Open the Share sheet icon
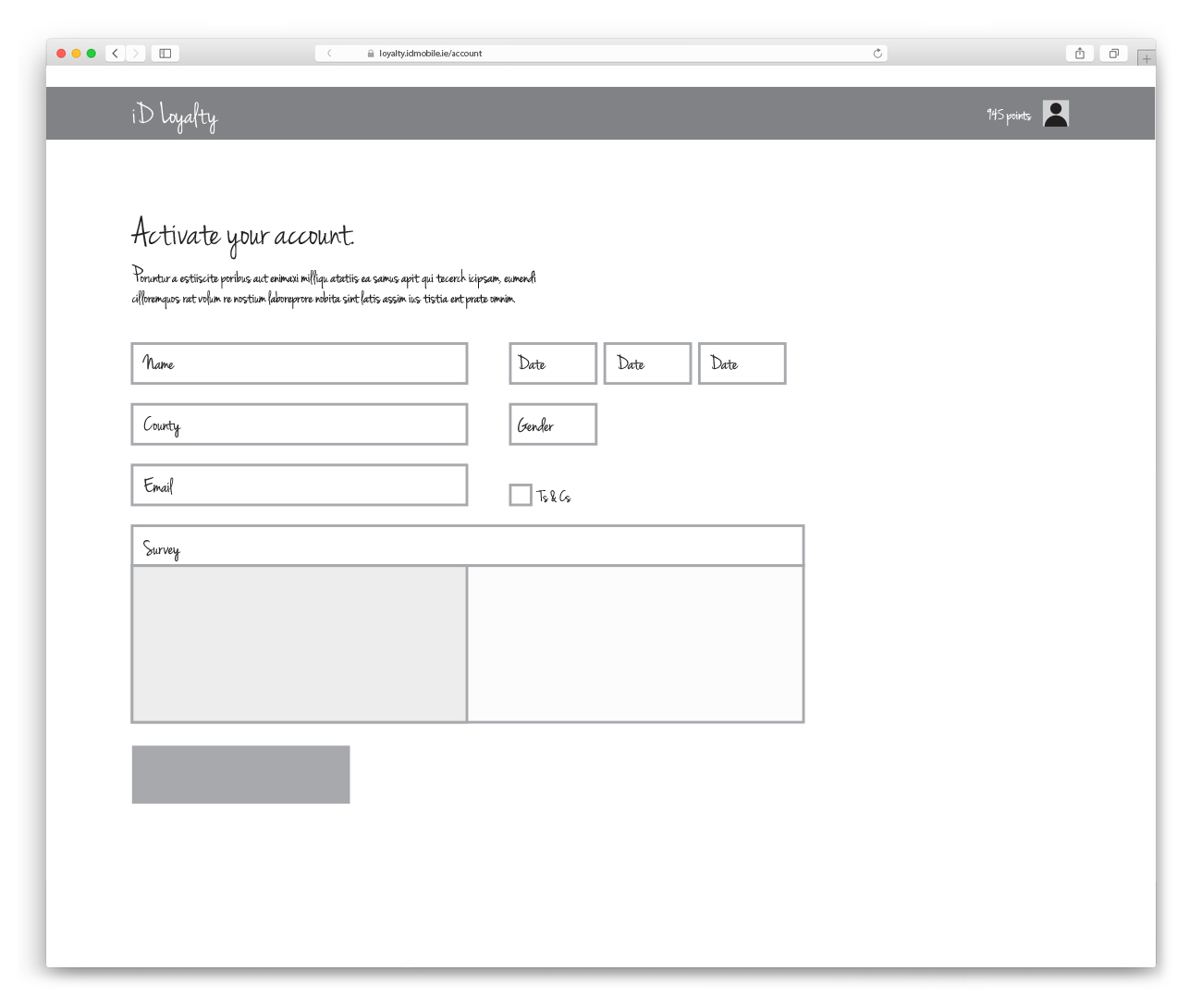1202x1008 pixels. coord(1080,54)
